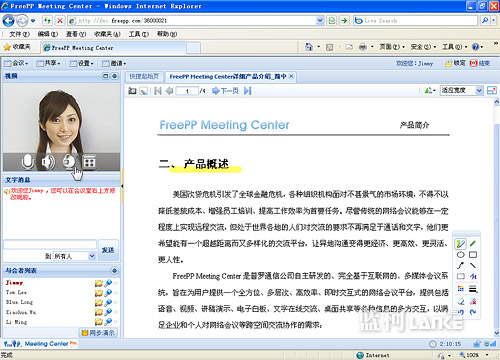500x360 pixels.
Task: Expand the attendee list round button
Action: coord(114,270)
